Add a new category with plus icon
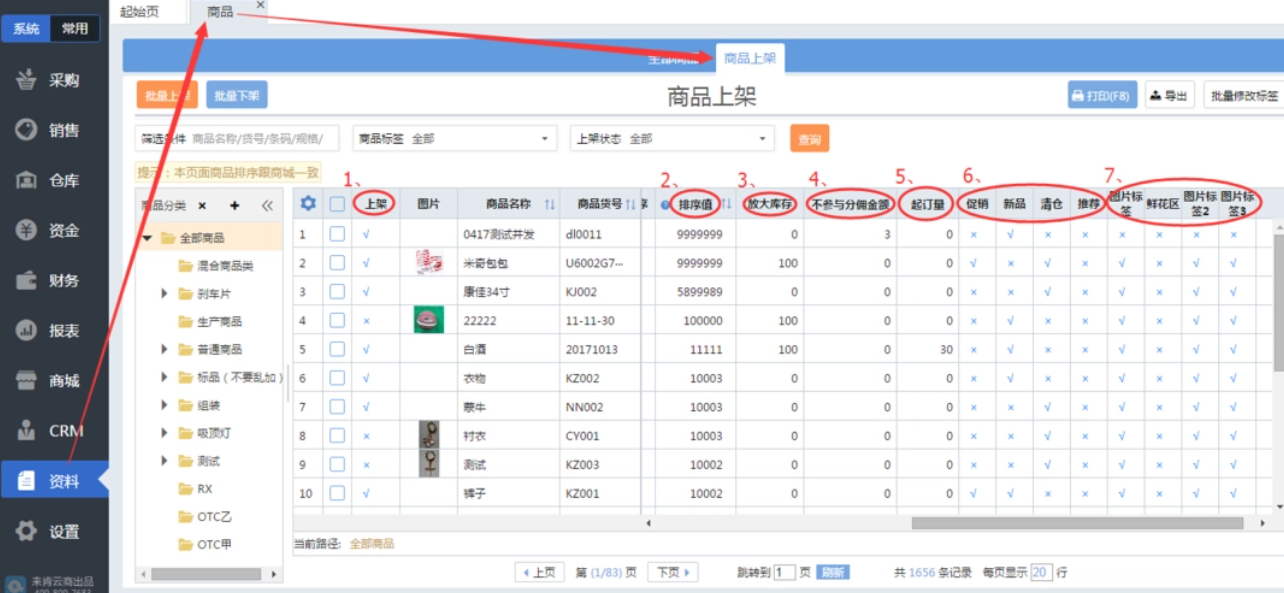This screenshot has width=1284, height=593. tap(235, 205)
